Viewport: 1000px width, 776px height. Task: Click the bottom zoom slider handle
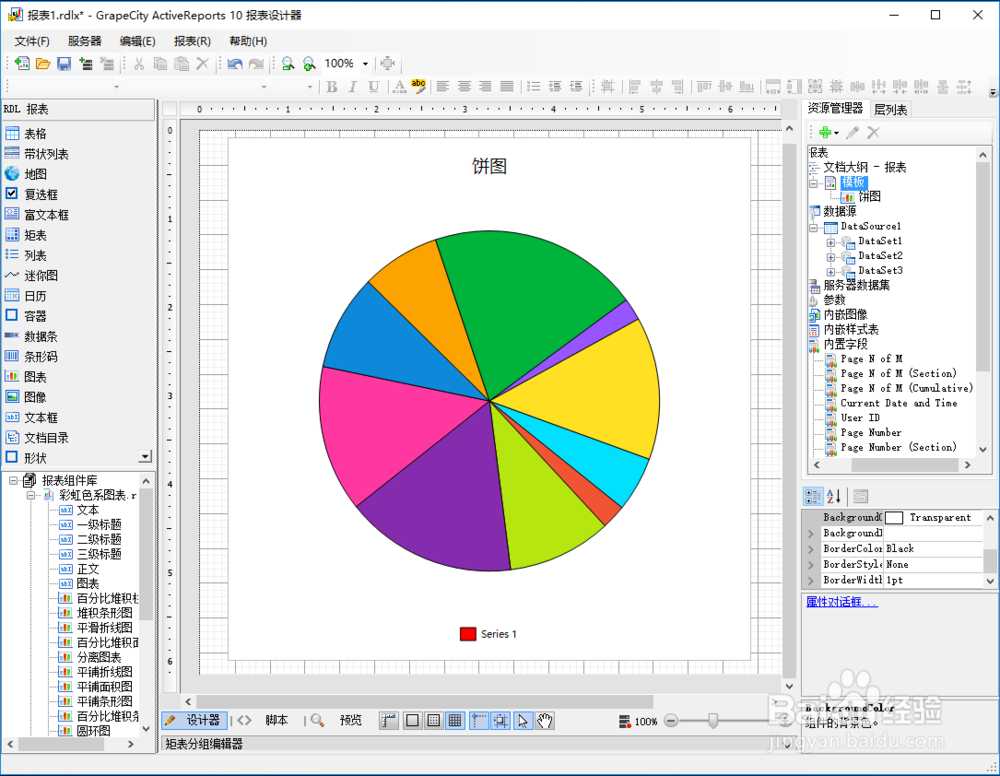coord(713,721)
